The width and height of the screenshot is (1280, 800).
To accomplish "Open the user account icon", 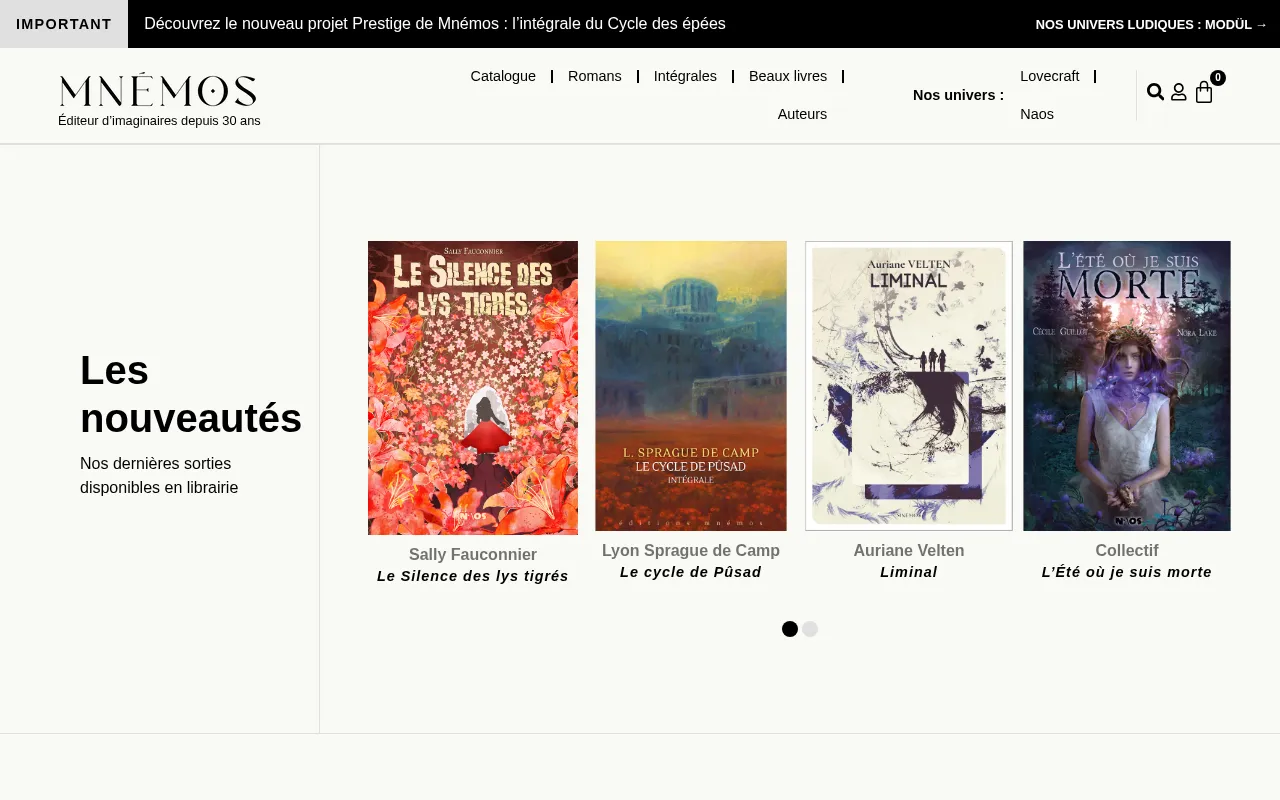I will [x=1179, y=92].
